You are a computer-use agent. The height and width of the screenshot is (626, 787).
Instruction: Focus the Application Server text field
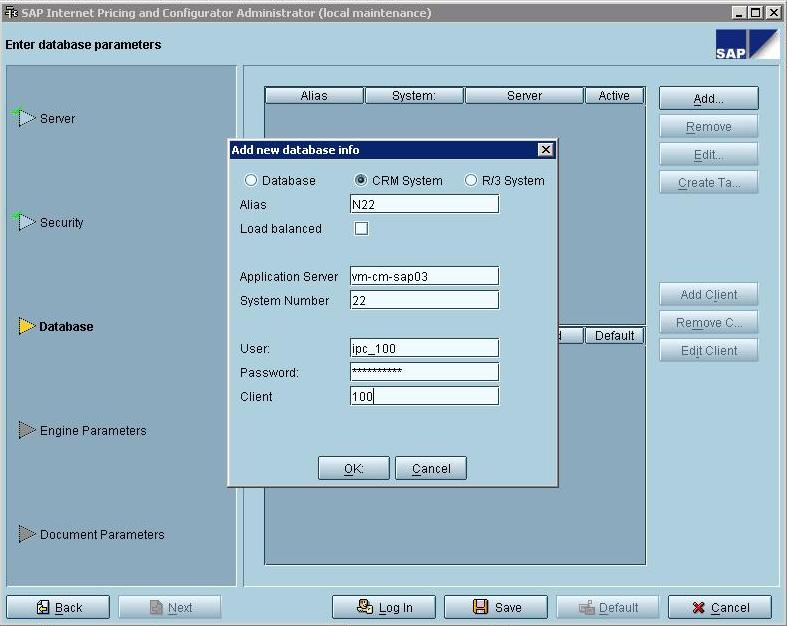point(424,276)
